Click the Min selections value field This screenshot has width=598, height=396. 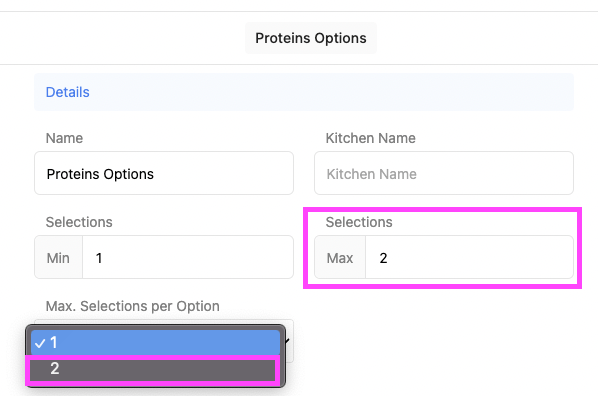(188, 257)
